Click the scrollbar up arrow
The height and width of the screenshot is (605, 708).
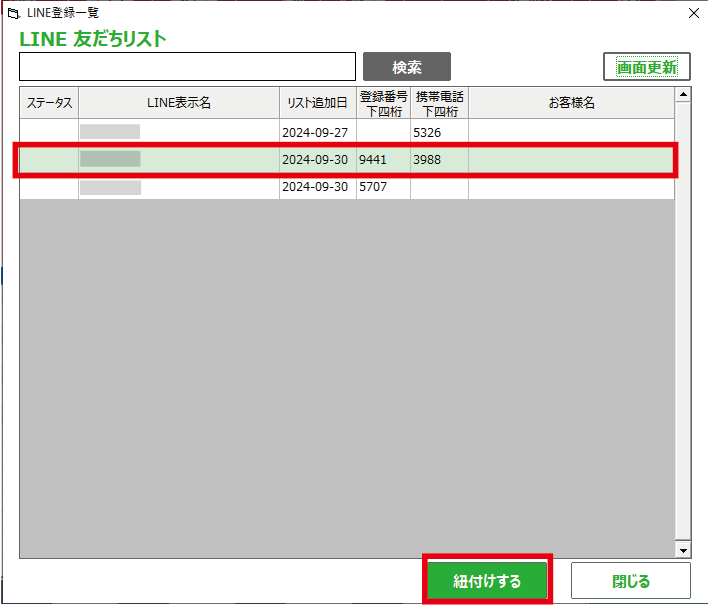pyautogui.click(x=683, y=94)
